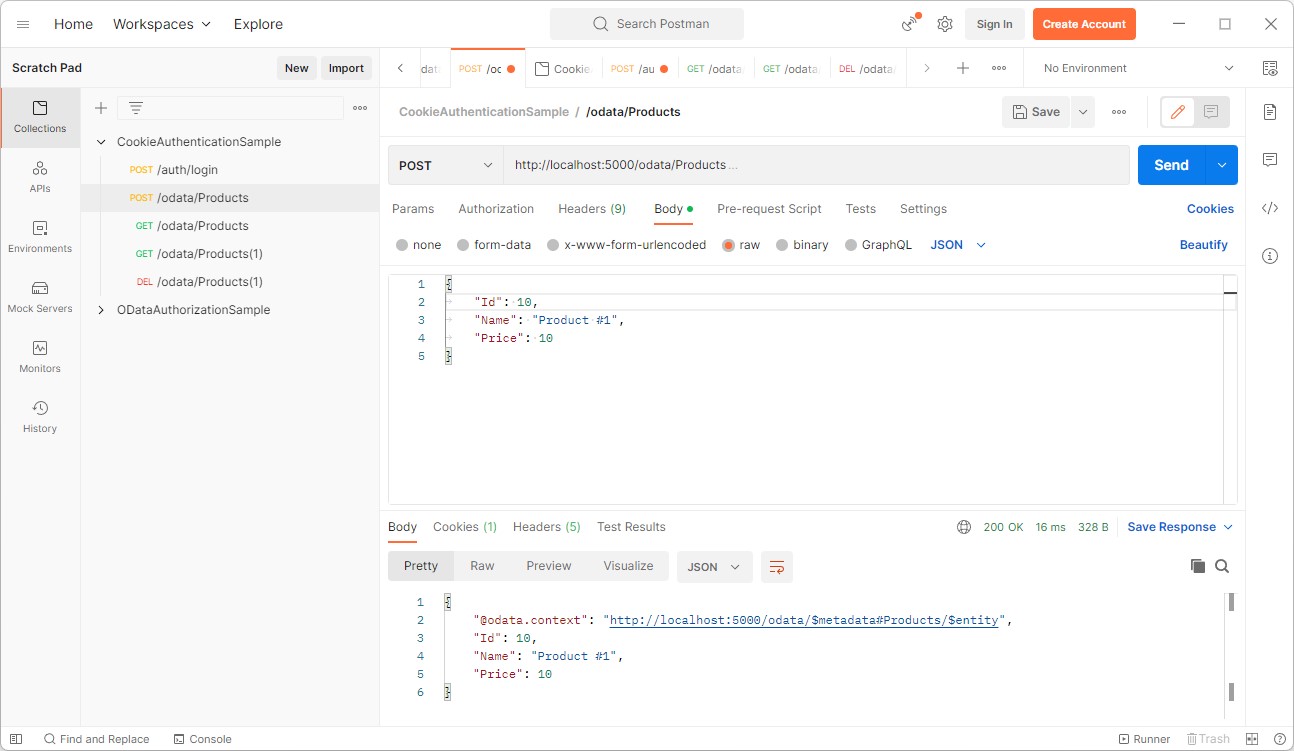Click the network globe icon in response
This screenshot has height=751, width=1294.
tap(964, 527)
